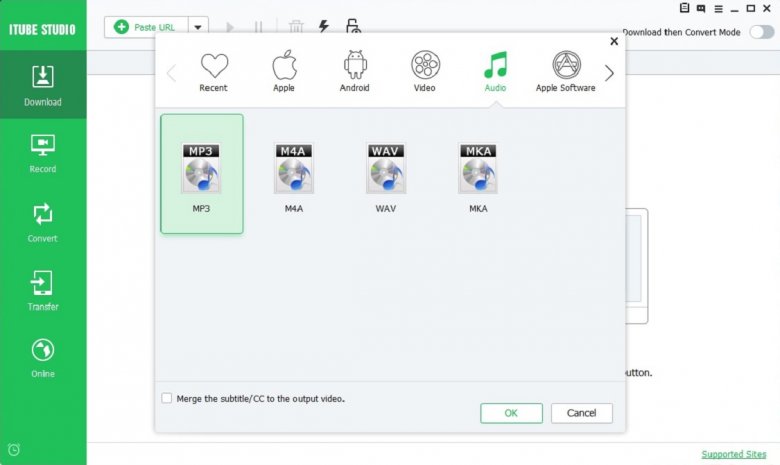Click the lightning turbo mode icon
Image resolution: width=780 pixels, height=465 pixels.
tap(324, 26)
